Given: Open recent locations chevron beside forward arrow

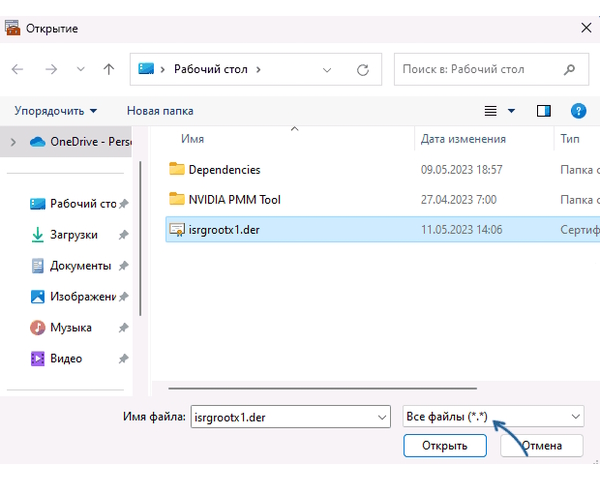Looking at the screenshot, I should pos(80,69).
